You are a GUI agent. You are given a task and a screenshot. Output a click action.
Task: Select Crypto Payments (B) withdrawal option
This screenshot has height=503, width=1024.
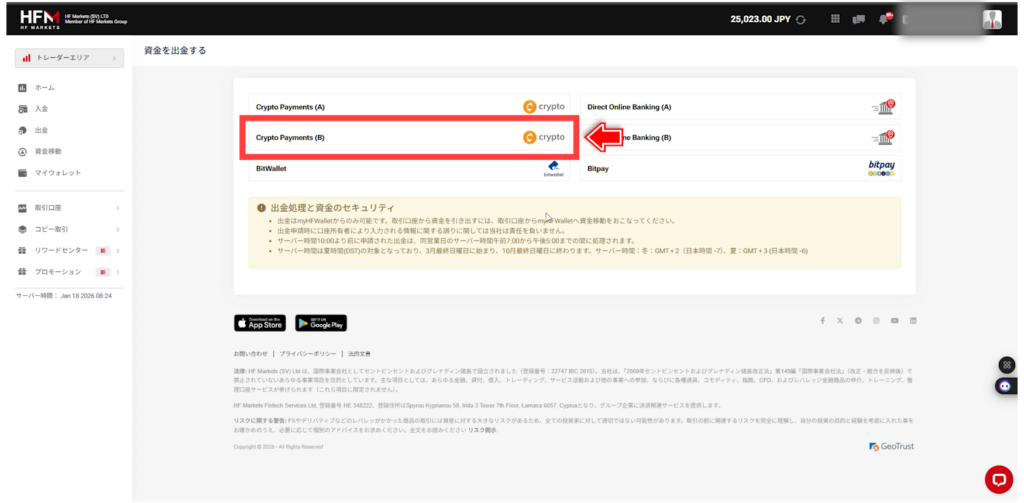(409, 138)
